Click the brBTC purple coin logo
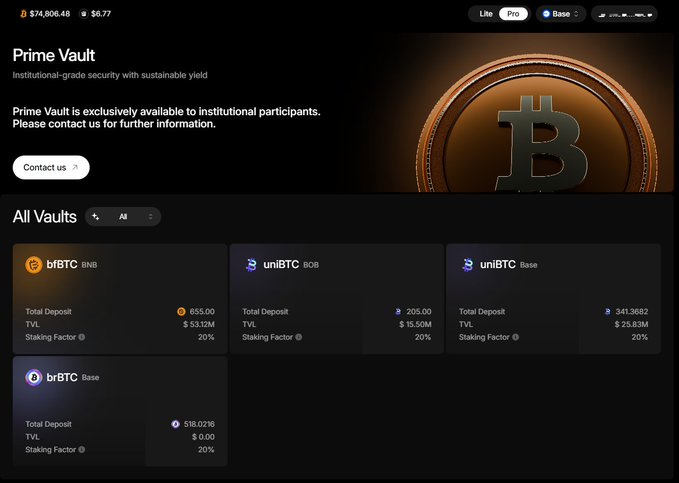Viewport: 679px width, 483px height. (x=34, y=377)
